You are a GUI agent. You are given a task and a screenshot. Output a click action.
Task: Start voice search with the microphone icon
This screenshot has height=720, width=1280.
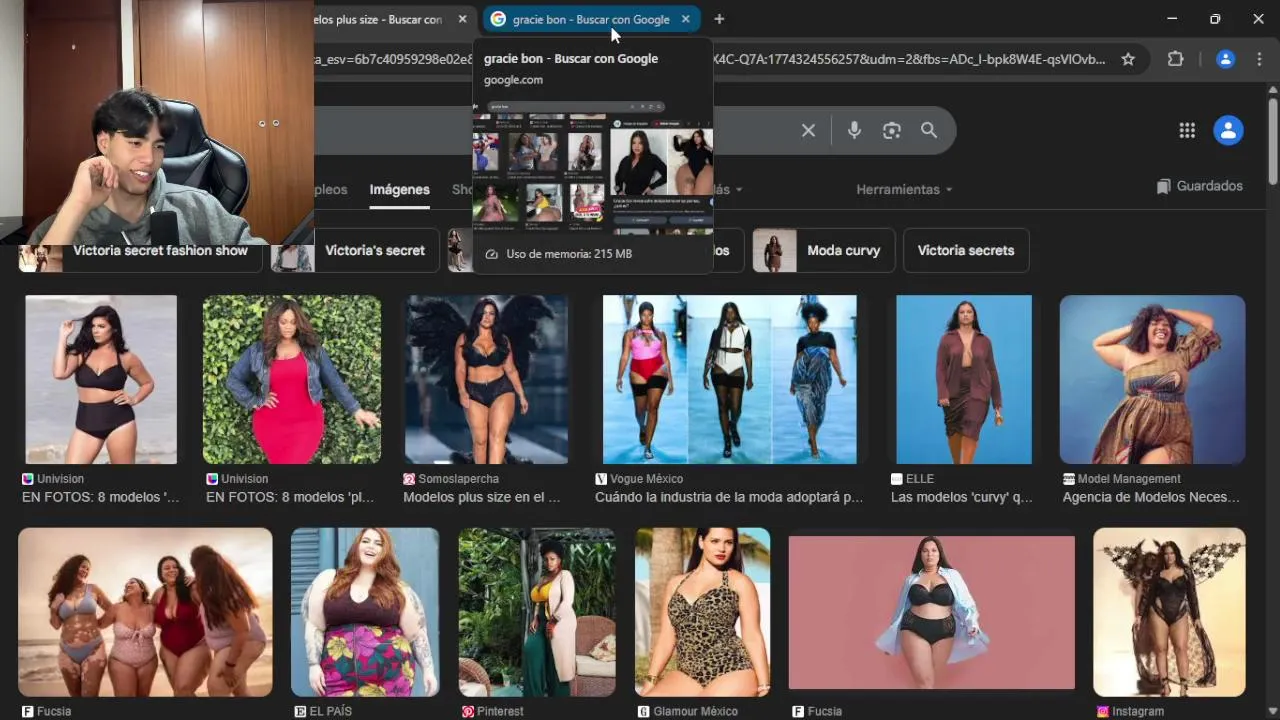[x=854, y=130]
